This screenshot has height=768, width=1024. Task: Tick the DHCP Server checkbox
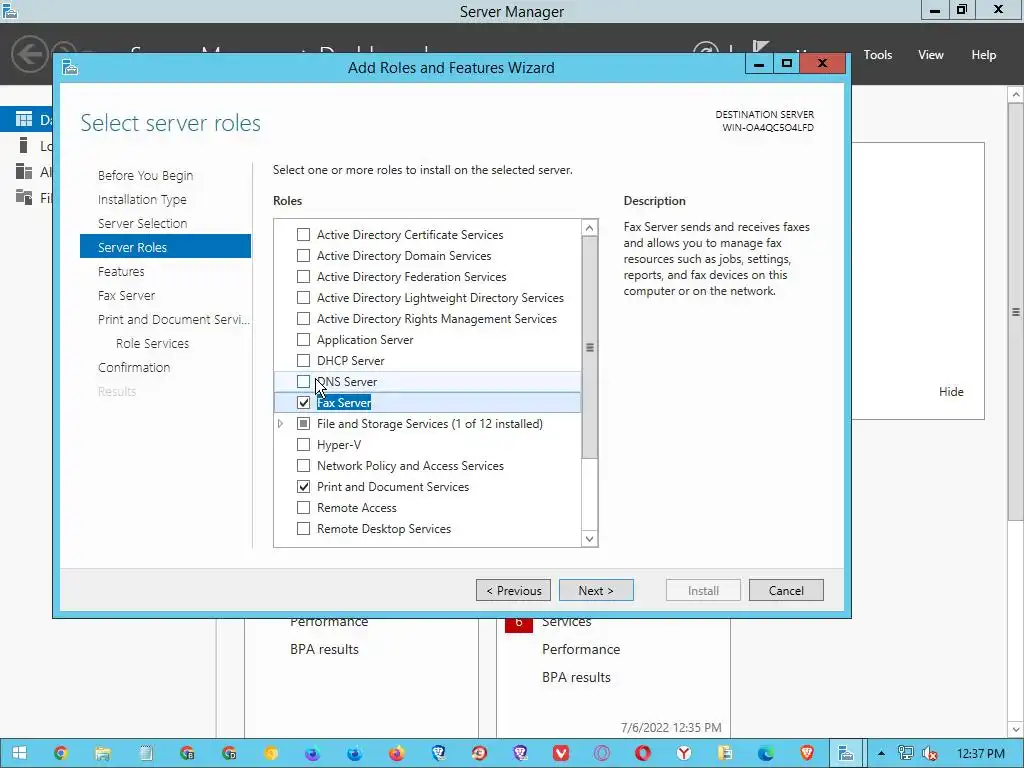point(303,360)
